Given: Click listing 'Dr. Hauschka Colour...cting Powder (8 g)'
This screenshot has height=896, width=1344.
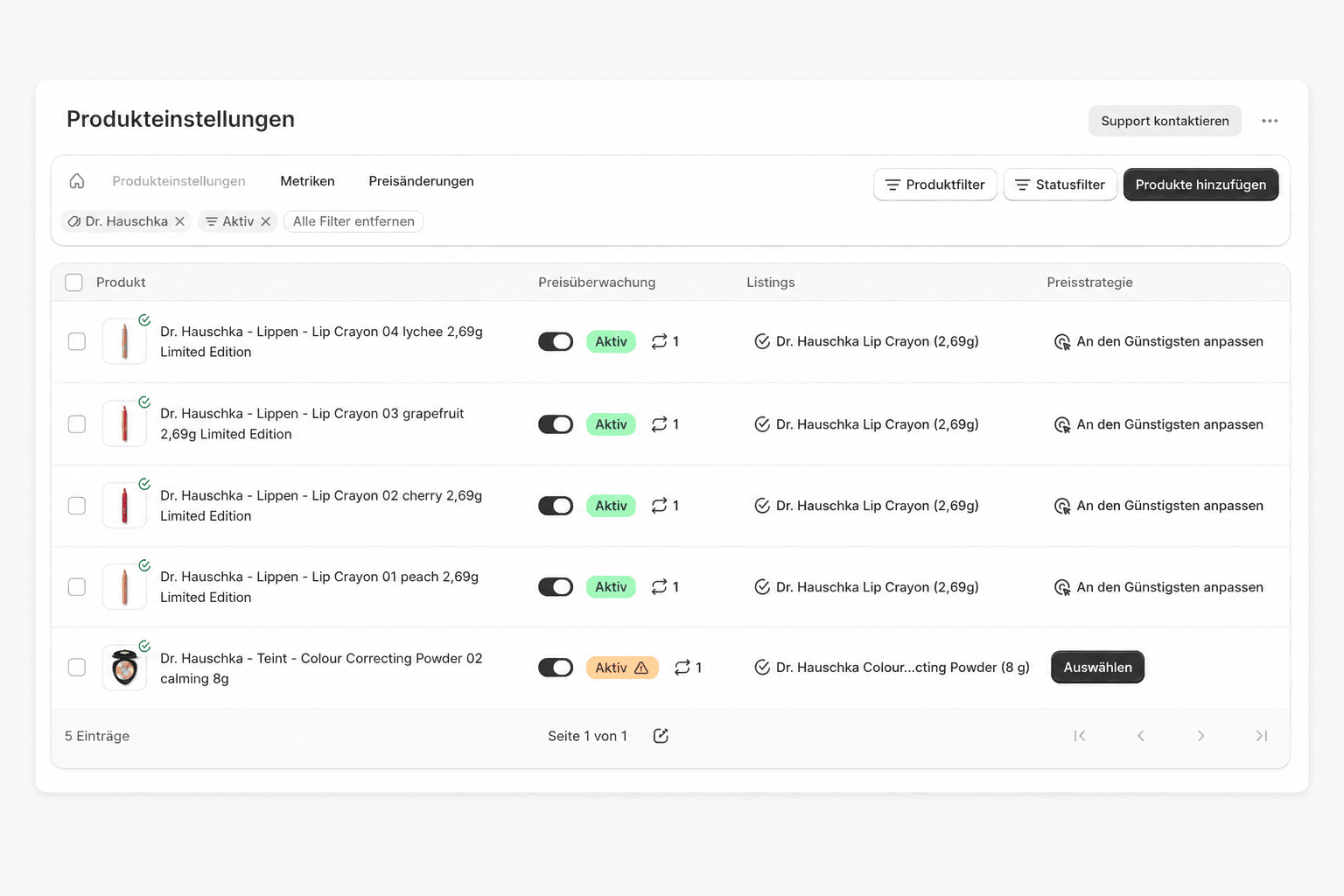Looking at the screenshot, I should tap(903, 668).
